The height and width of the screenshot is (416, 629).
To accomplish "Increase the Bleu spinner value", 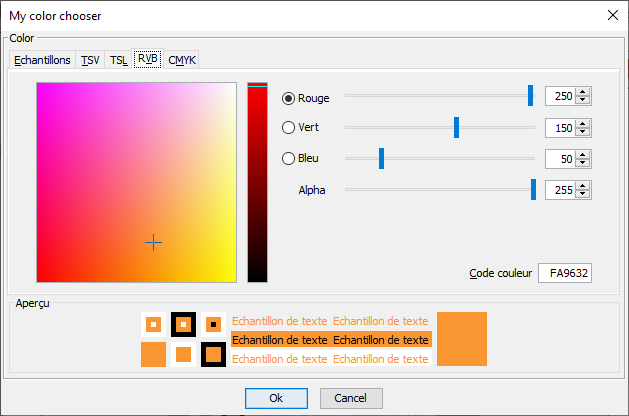I will point(584,154).
